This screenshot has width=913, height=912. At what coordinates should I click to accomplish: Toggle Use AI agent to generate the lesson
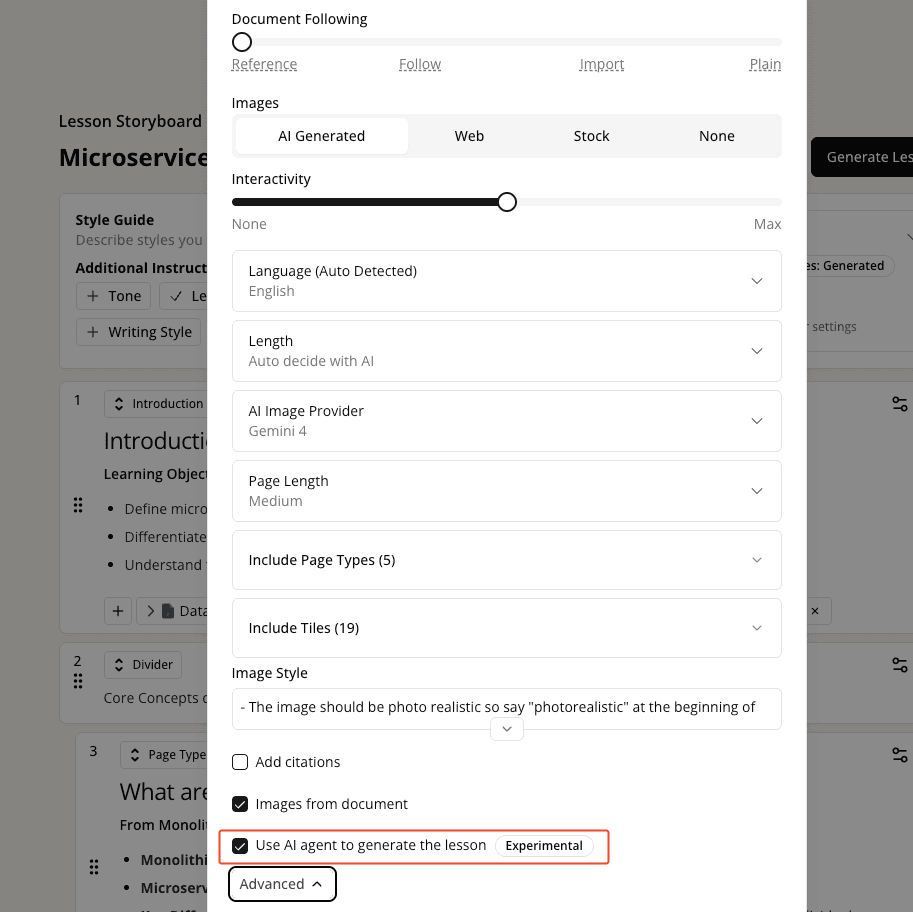240,846
